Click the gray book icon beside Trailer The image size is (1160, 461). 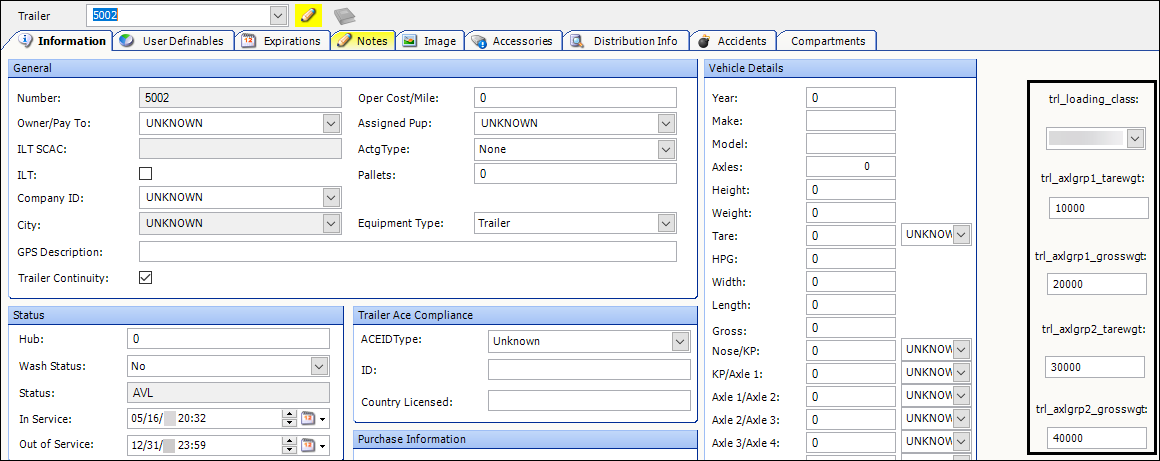[x=344, y=16]
